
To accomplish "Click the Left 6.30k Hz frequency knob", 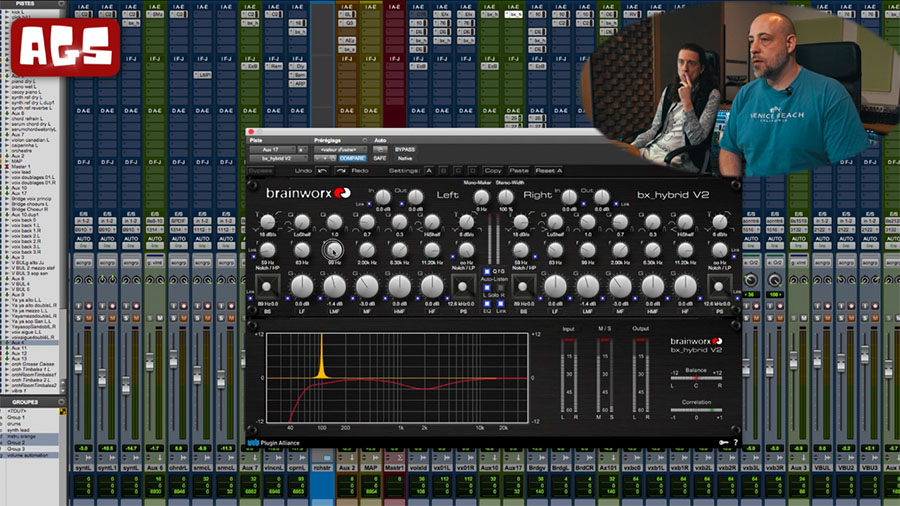I will pyautogui.click(x=399, y=250).
